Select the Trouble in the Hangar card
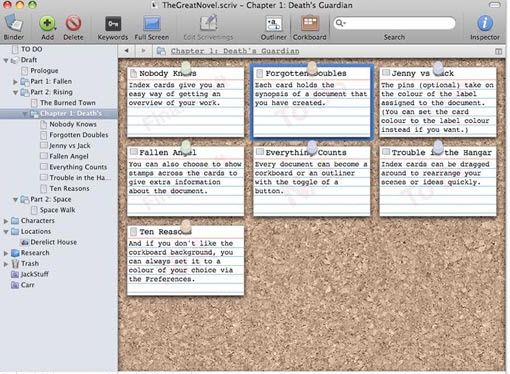Image resolution: width=510 pixels, height=374 pixels. [438, 181]
